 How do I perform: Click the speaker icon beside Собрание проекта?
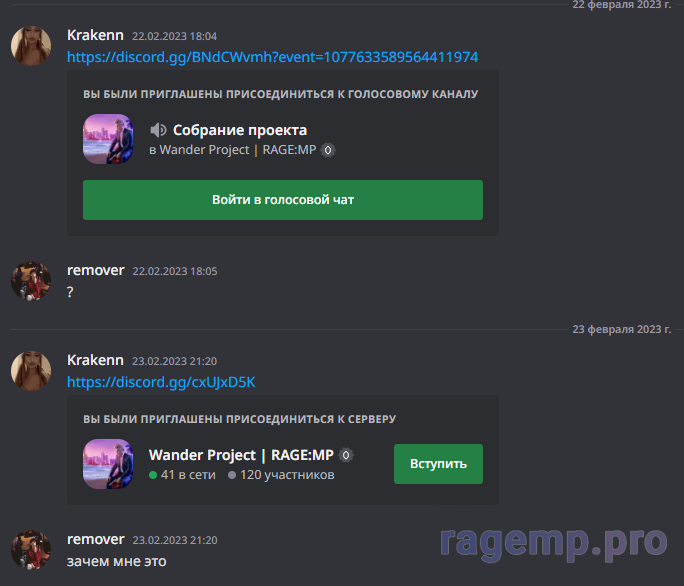click(x=158, y=130)
